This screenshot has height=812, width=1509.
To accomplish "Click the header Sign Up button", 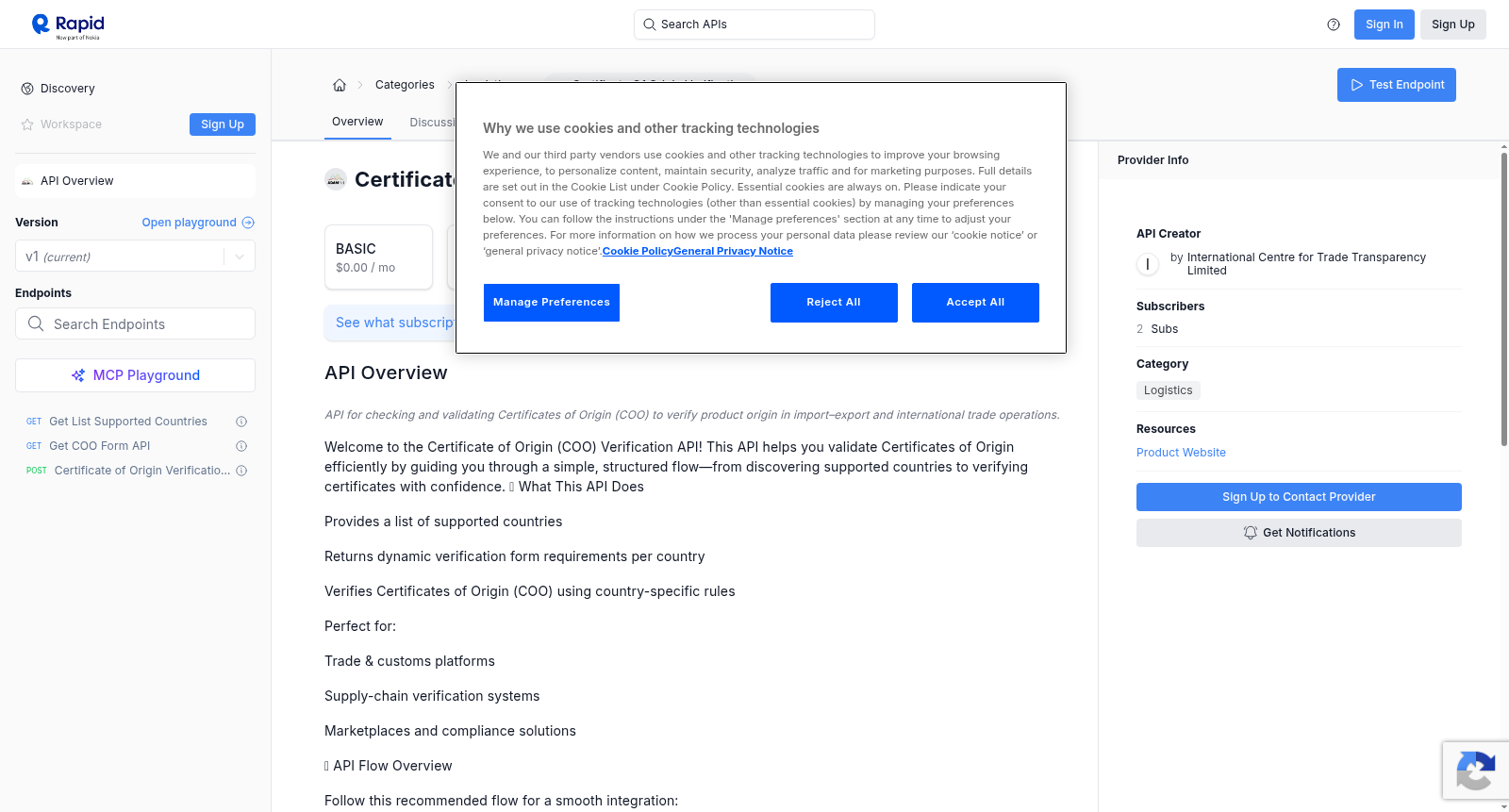I will tap(1452, 25).
